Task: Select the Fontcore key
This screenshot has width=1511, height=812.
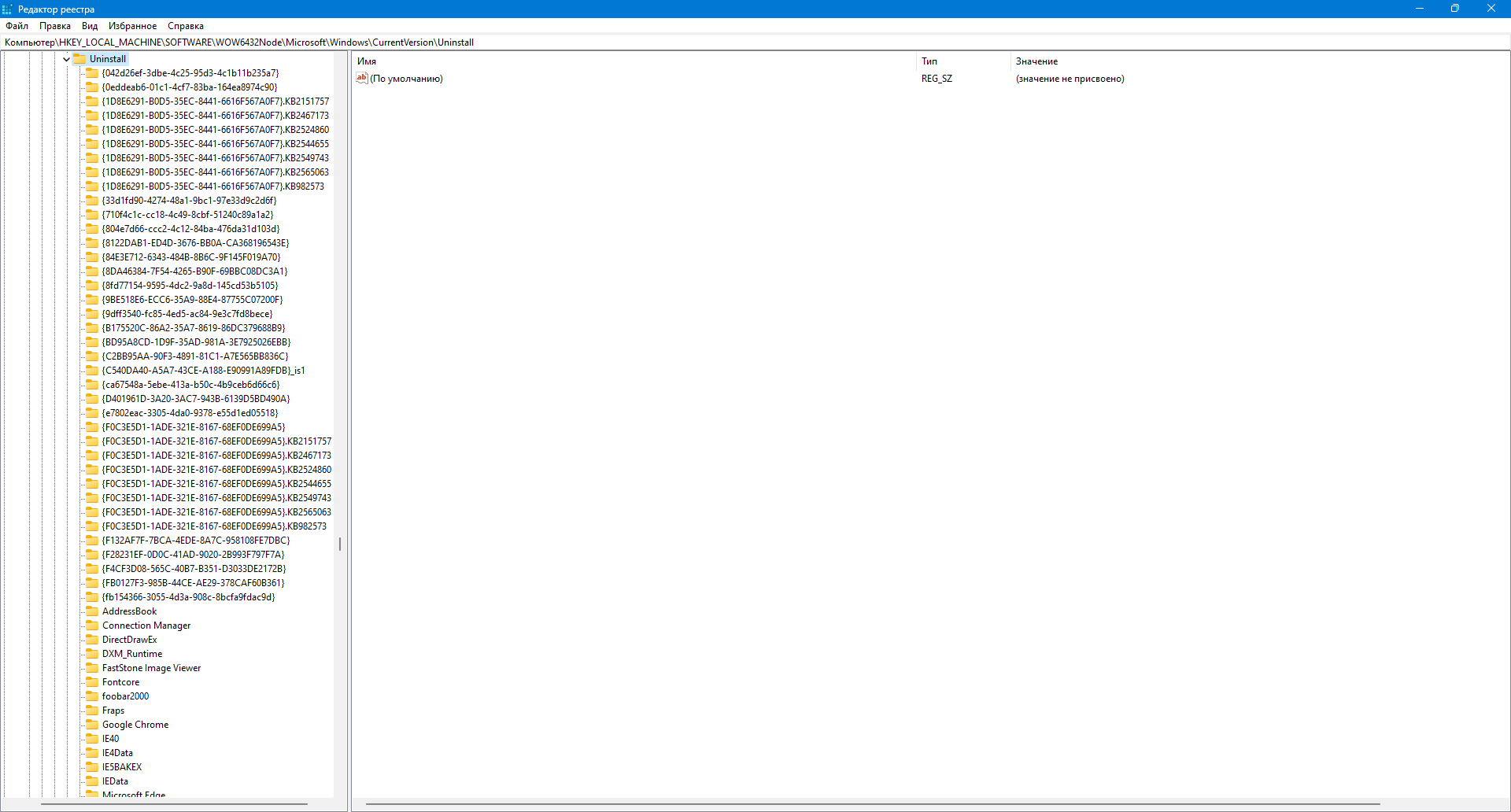Action: (120, 682)
